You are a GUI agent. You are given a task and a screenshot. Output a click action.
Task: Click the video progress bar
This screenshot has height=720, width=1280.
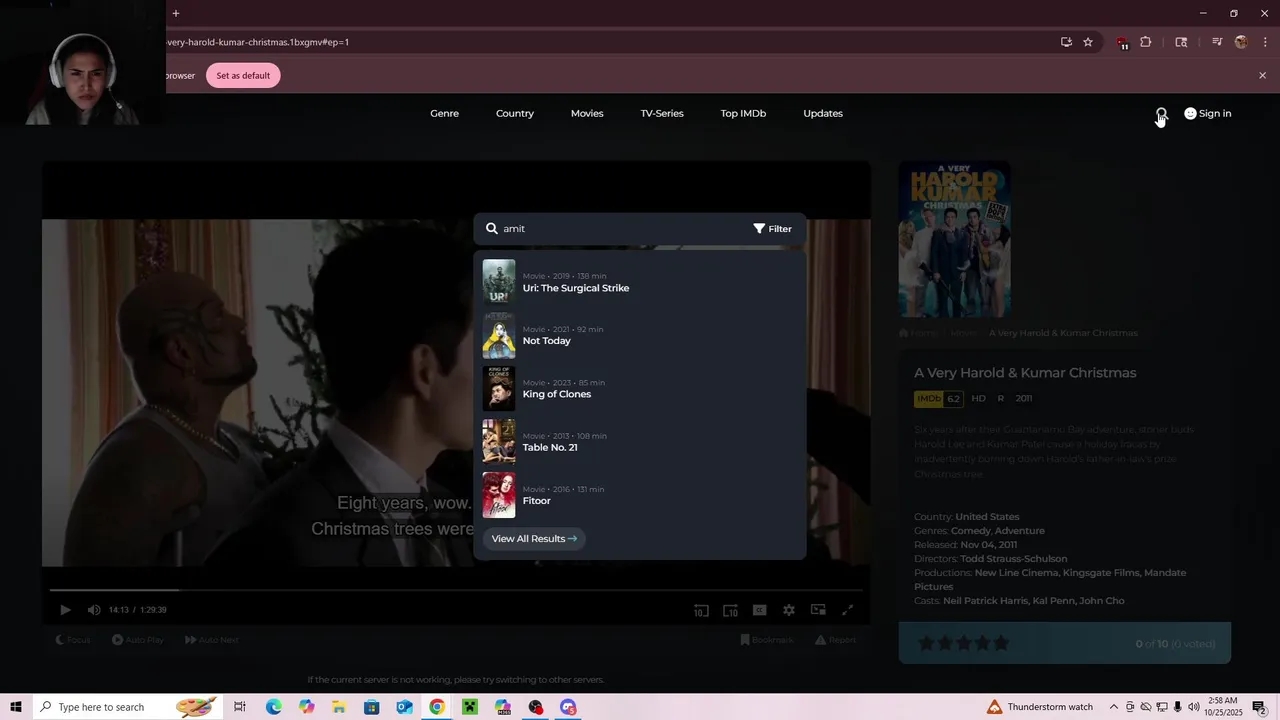click(x=456, y=590)
